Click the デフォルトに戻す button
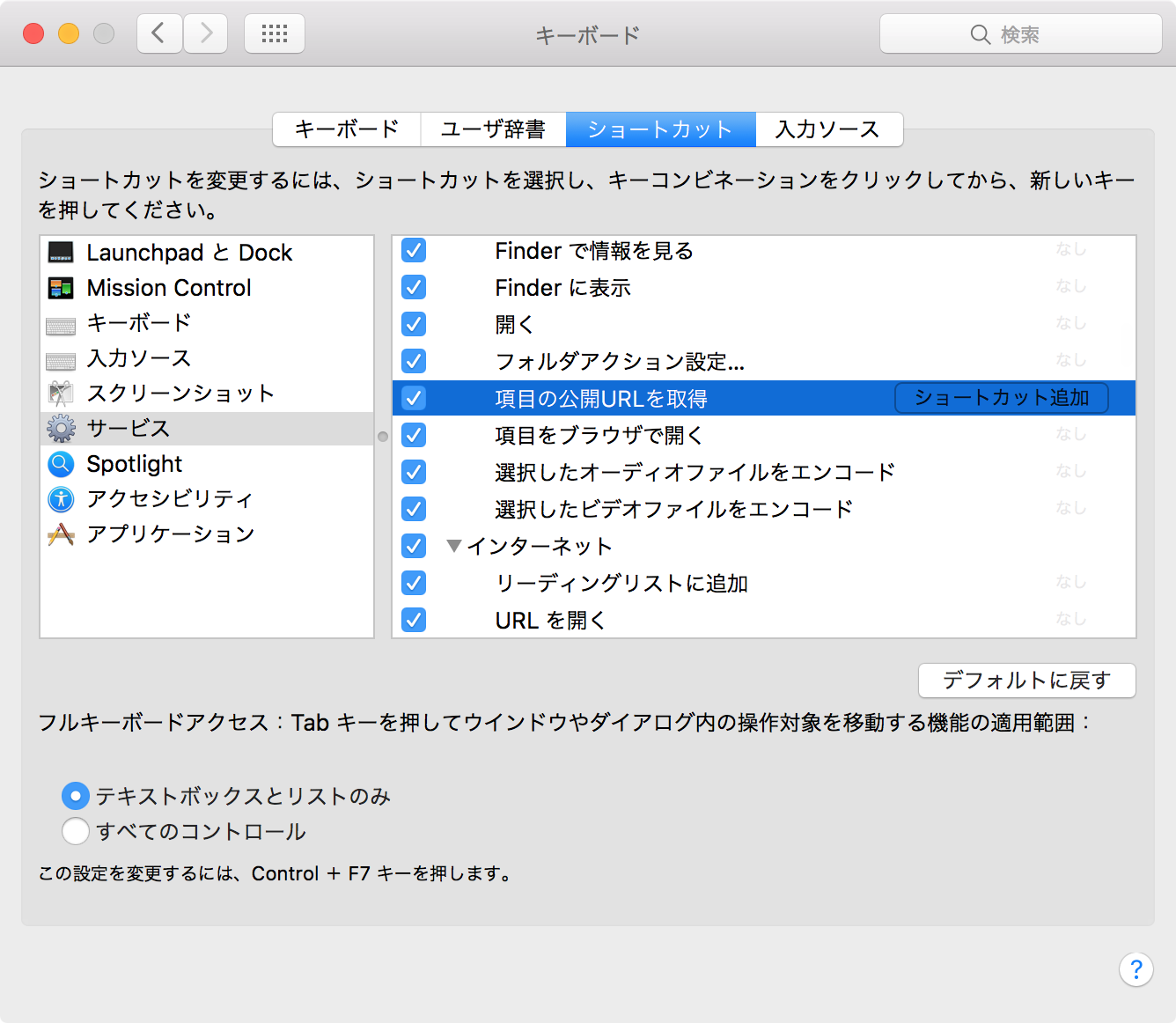The width and height of the screenshot is (1176, 1023). click(1026, 681)
